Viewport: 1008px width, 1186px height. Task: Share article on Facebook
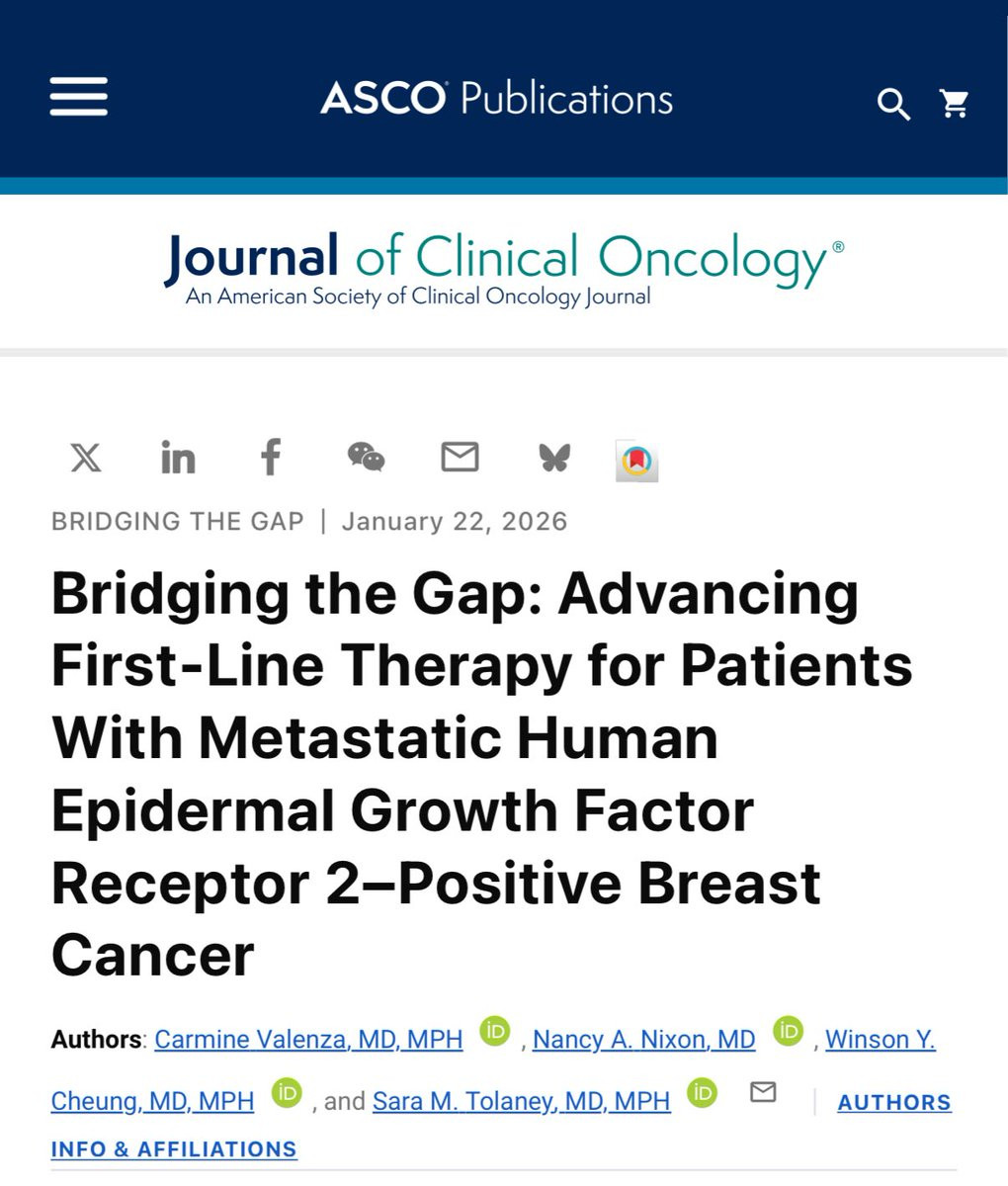coord(270,457)
